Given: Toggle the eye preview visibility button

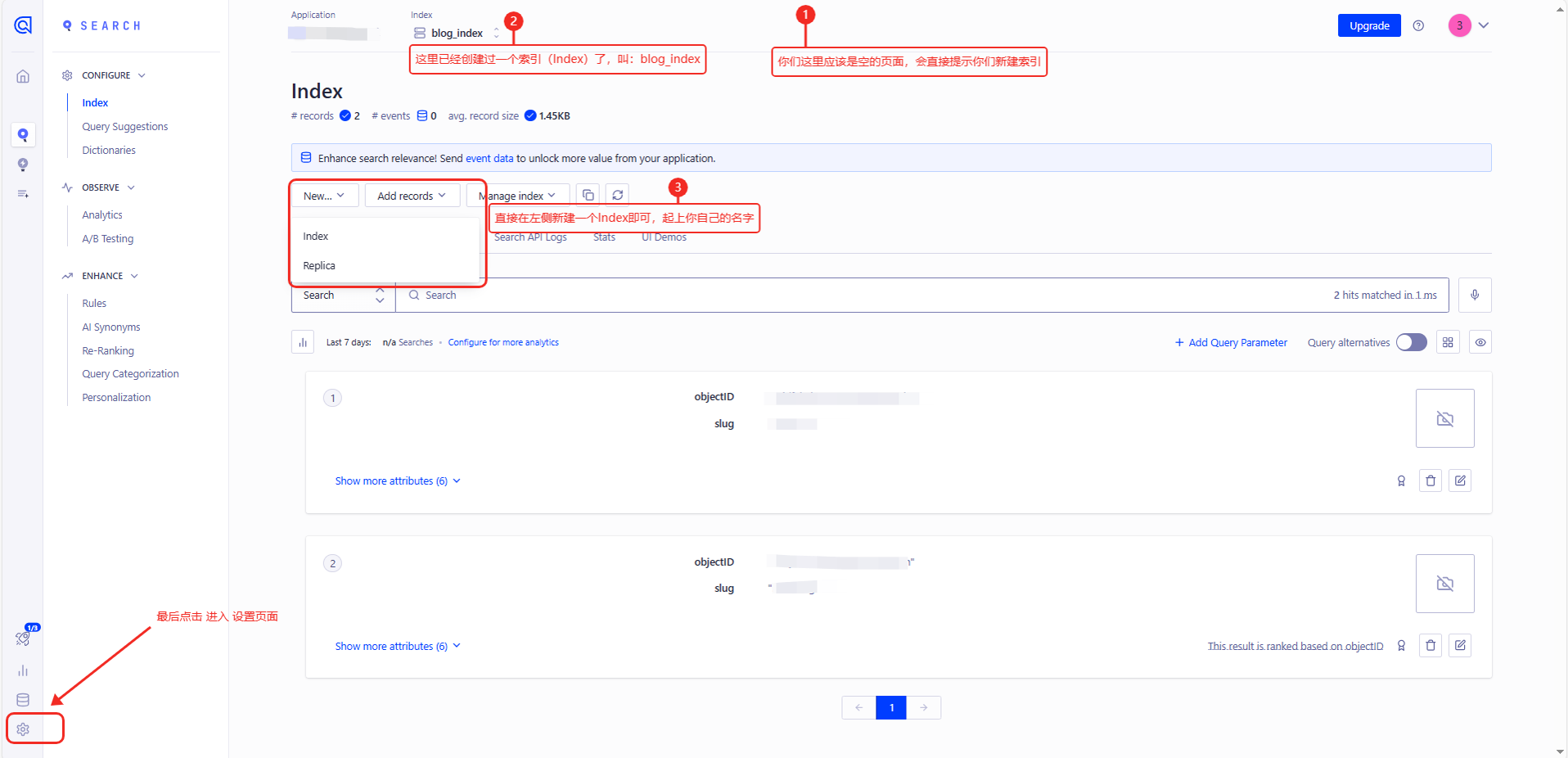Looking at the screenshot, I should (x=1480, y=342).
